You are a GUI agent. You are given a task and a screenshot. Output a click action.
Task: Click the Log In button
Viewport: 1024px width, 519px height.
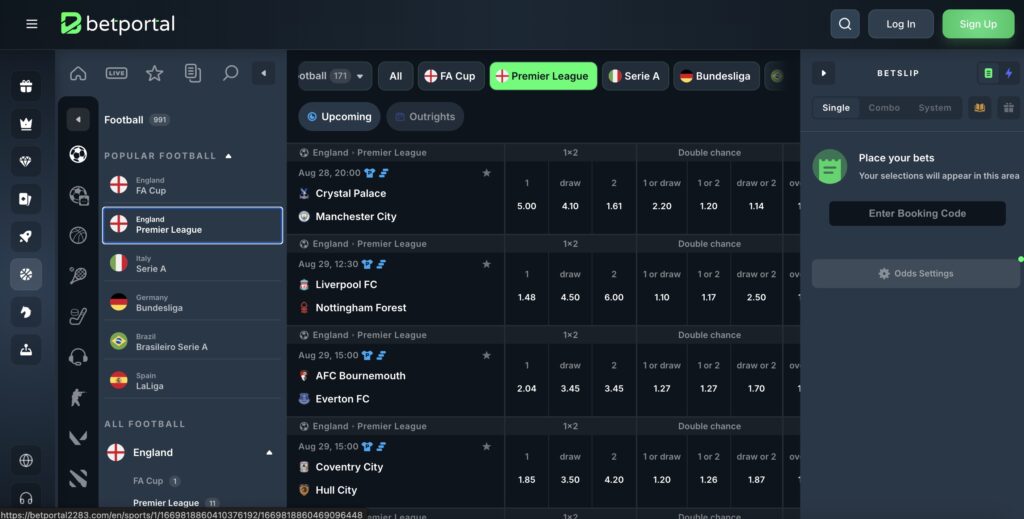[901, 24]
